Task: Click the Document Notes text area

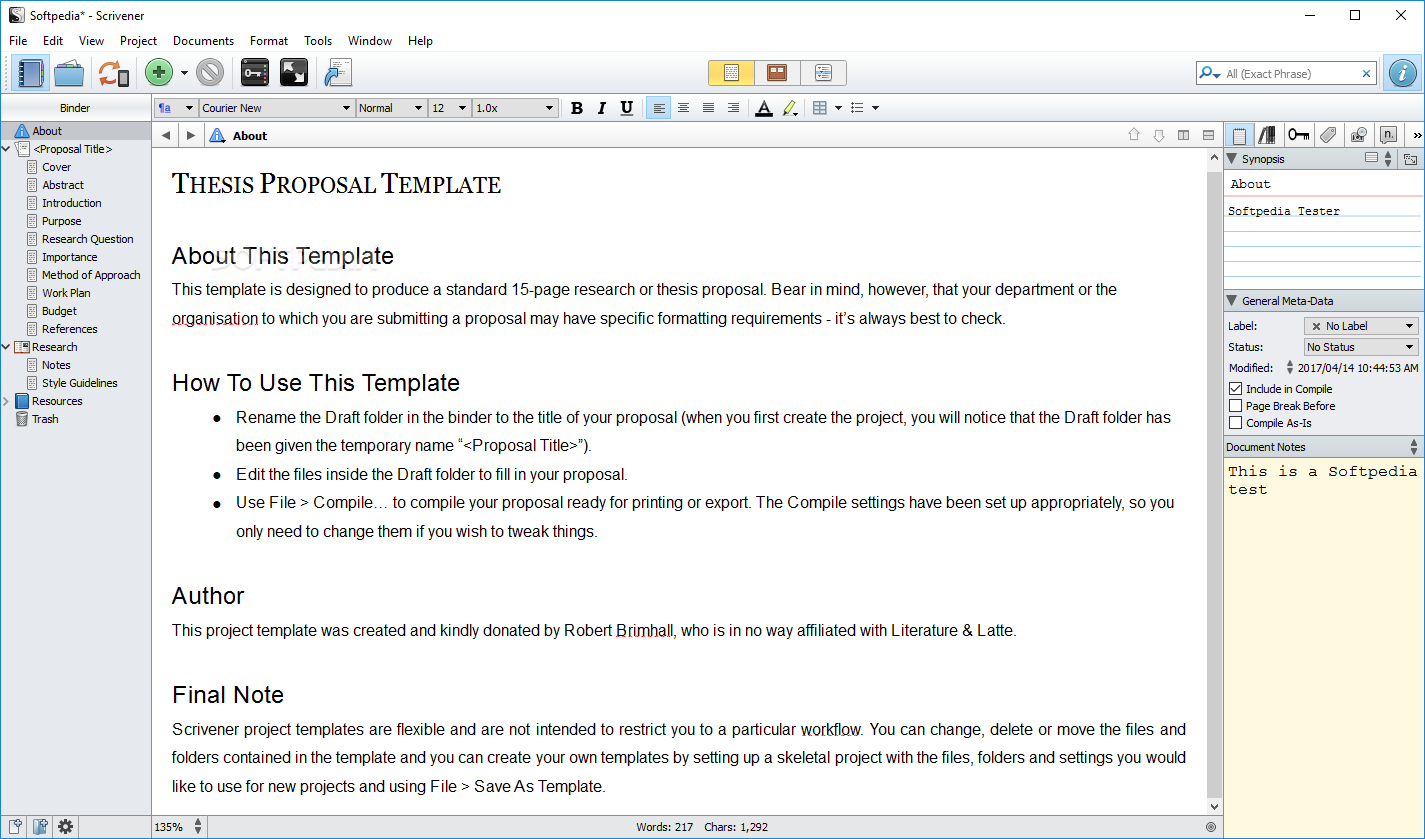Action: tap(1323, 647)
